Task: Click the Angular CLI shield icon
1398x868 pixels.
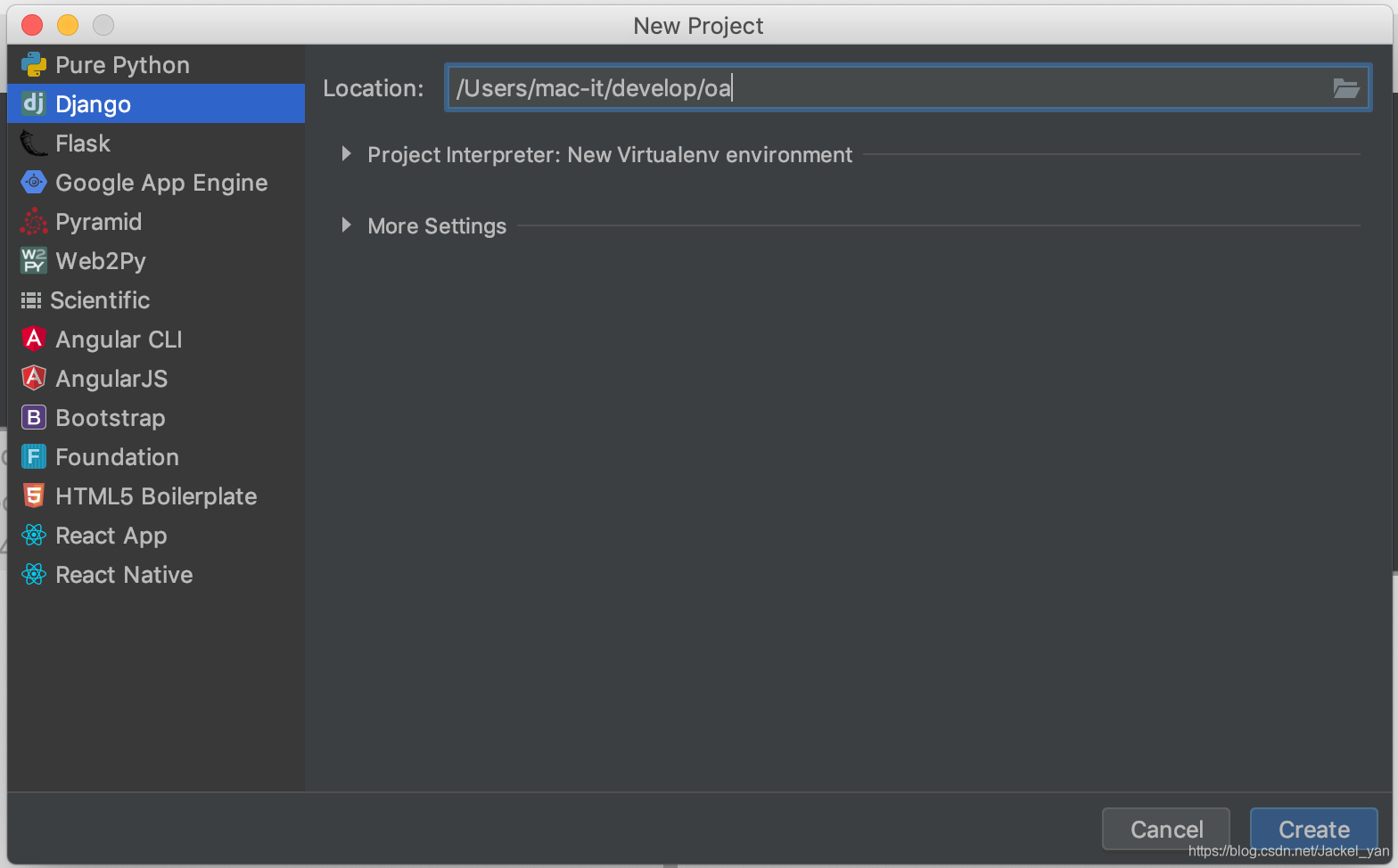Action: click(34, 339)
